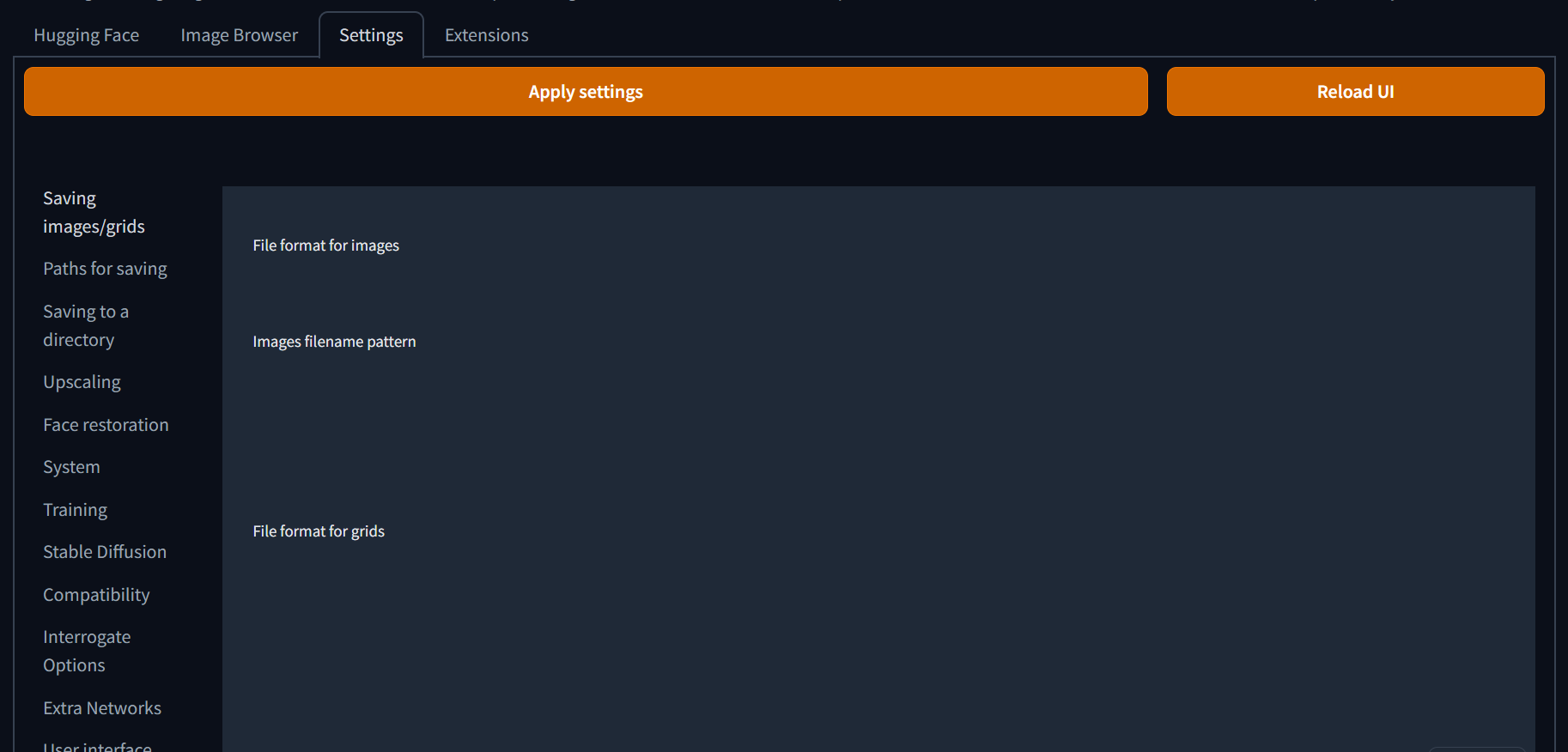
Task: Open Extra Networks settings
Action: point(102,707)
